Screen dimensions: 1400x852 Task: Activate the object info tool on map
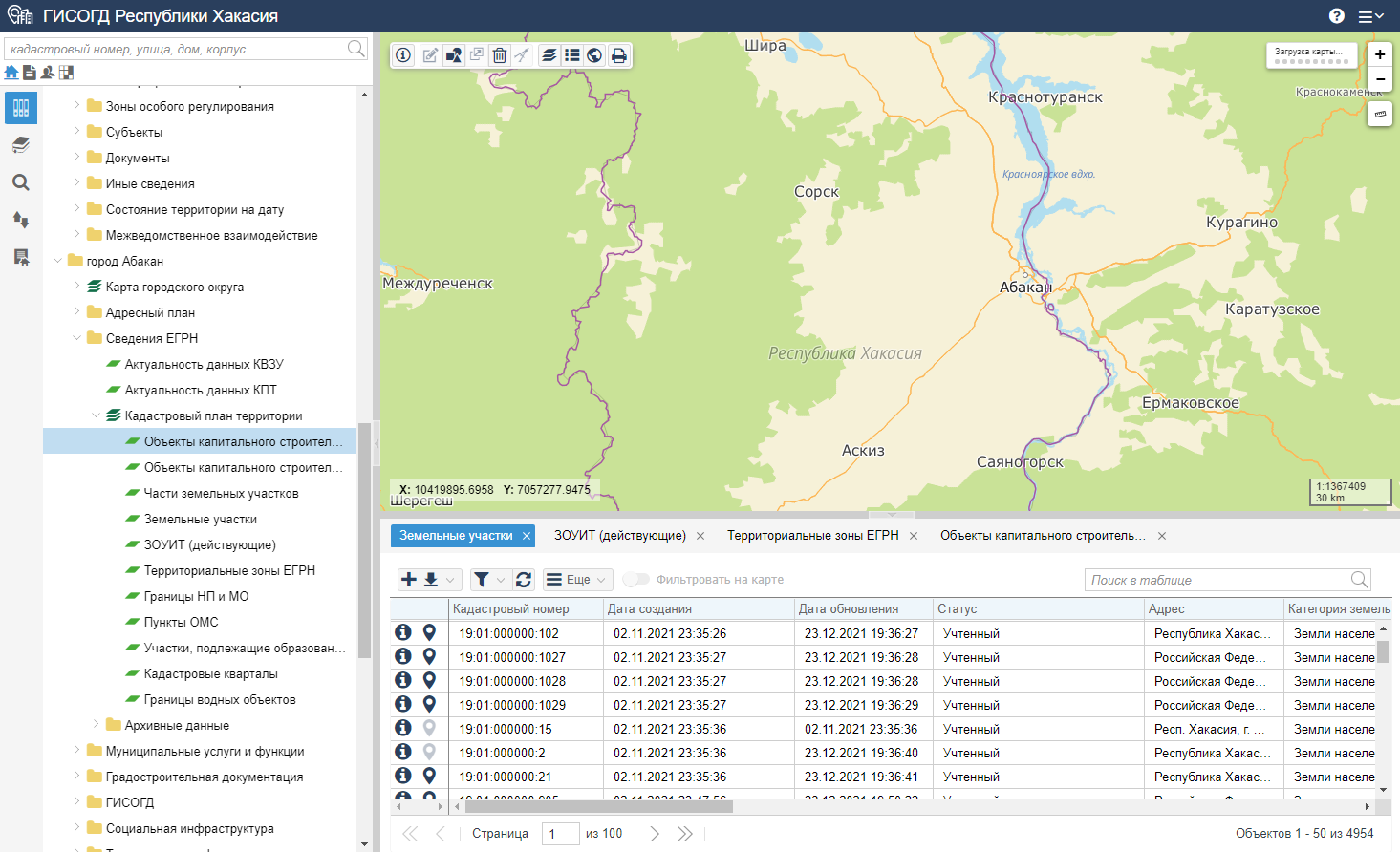click(x=403, y=55)
